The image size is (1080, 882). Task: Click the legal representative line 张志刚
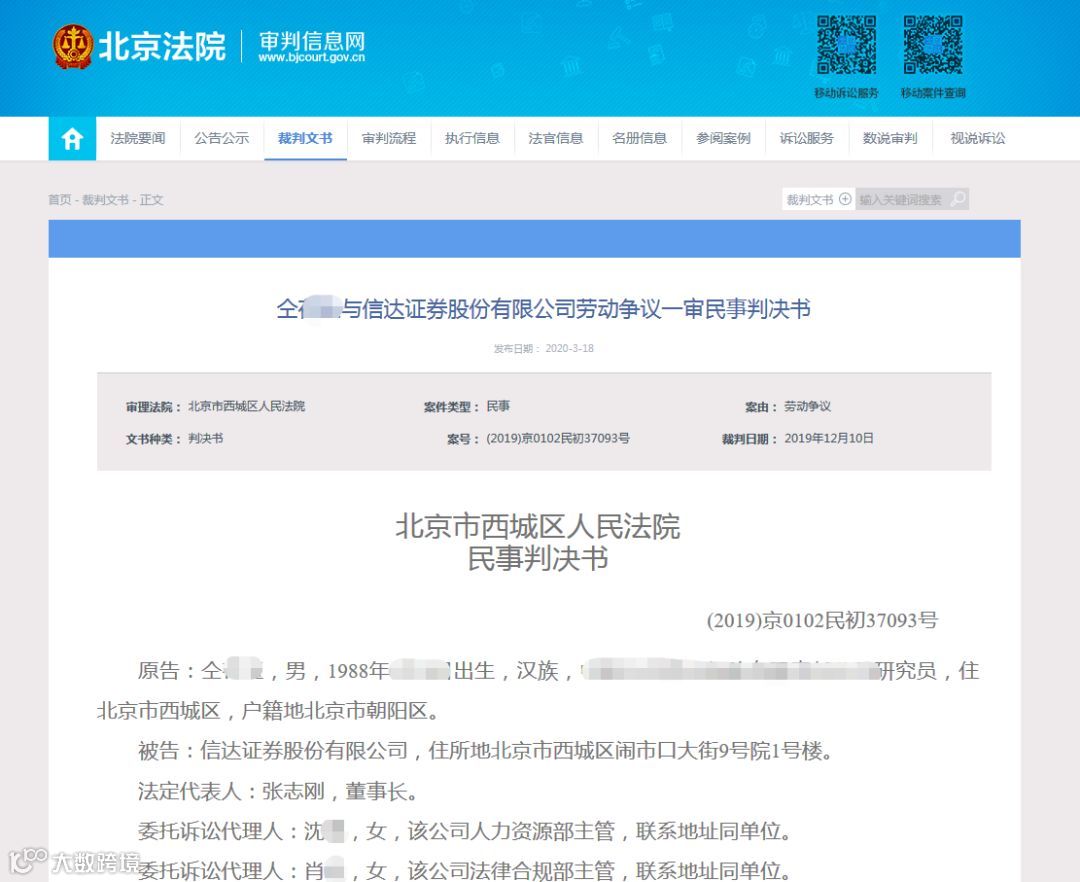click(278, 791)
